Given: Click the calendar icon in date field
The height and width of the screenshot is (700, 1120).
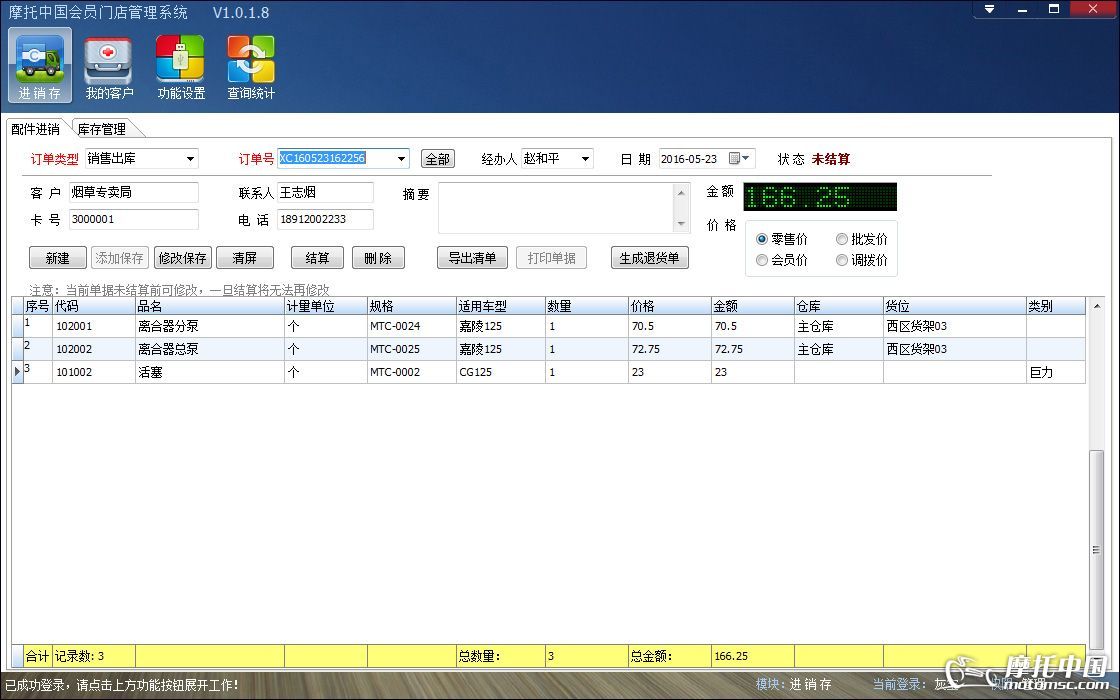Looking at the screenshot, I should [x=736, y=159].
